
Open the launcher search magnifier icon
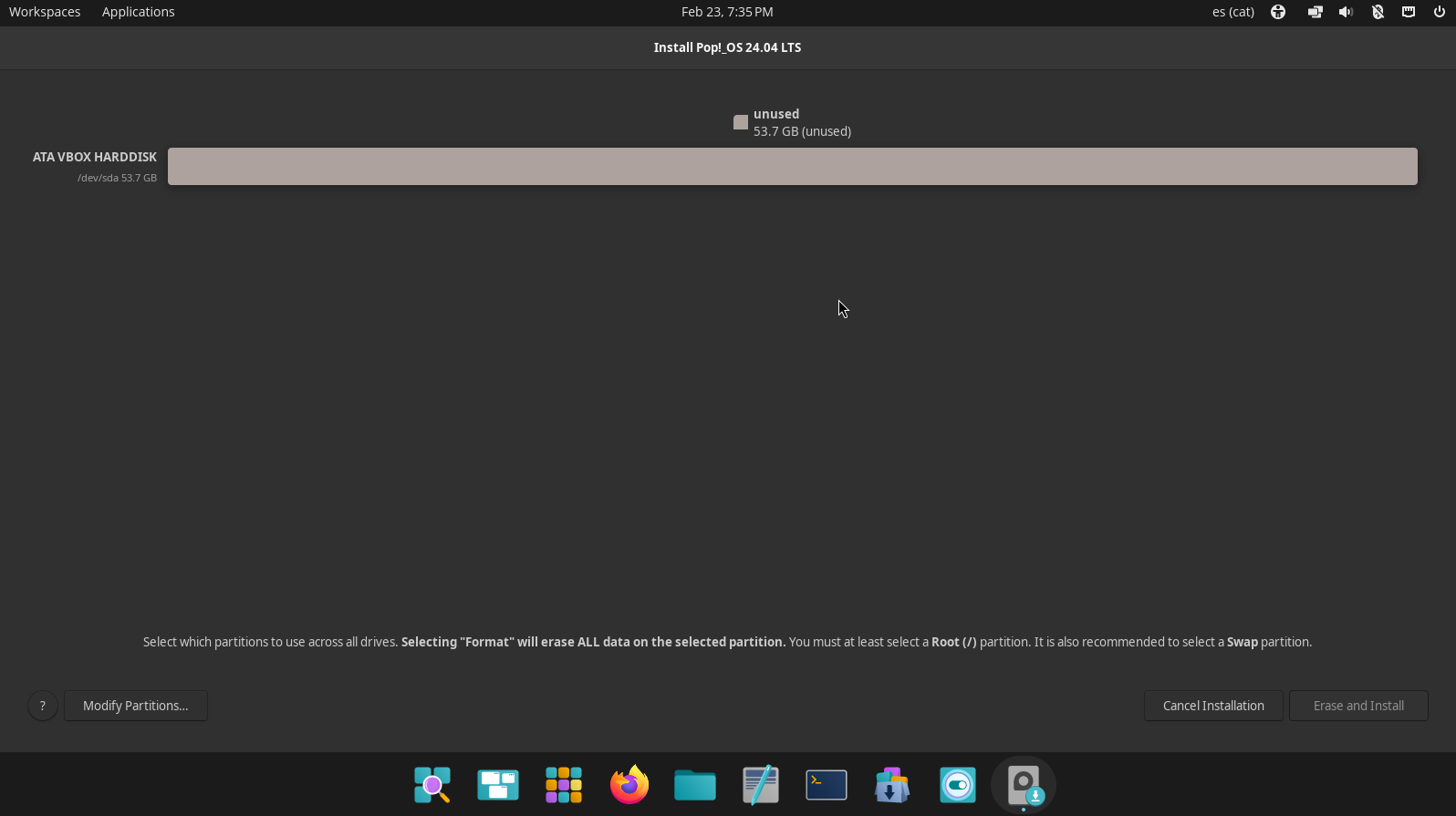432,785
